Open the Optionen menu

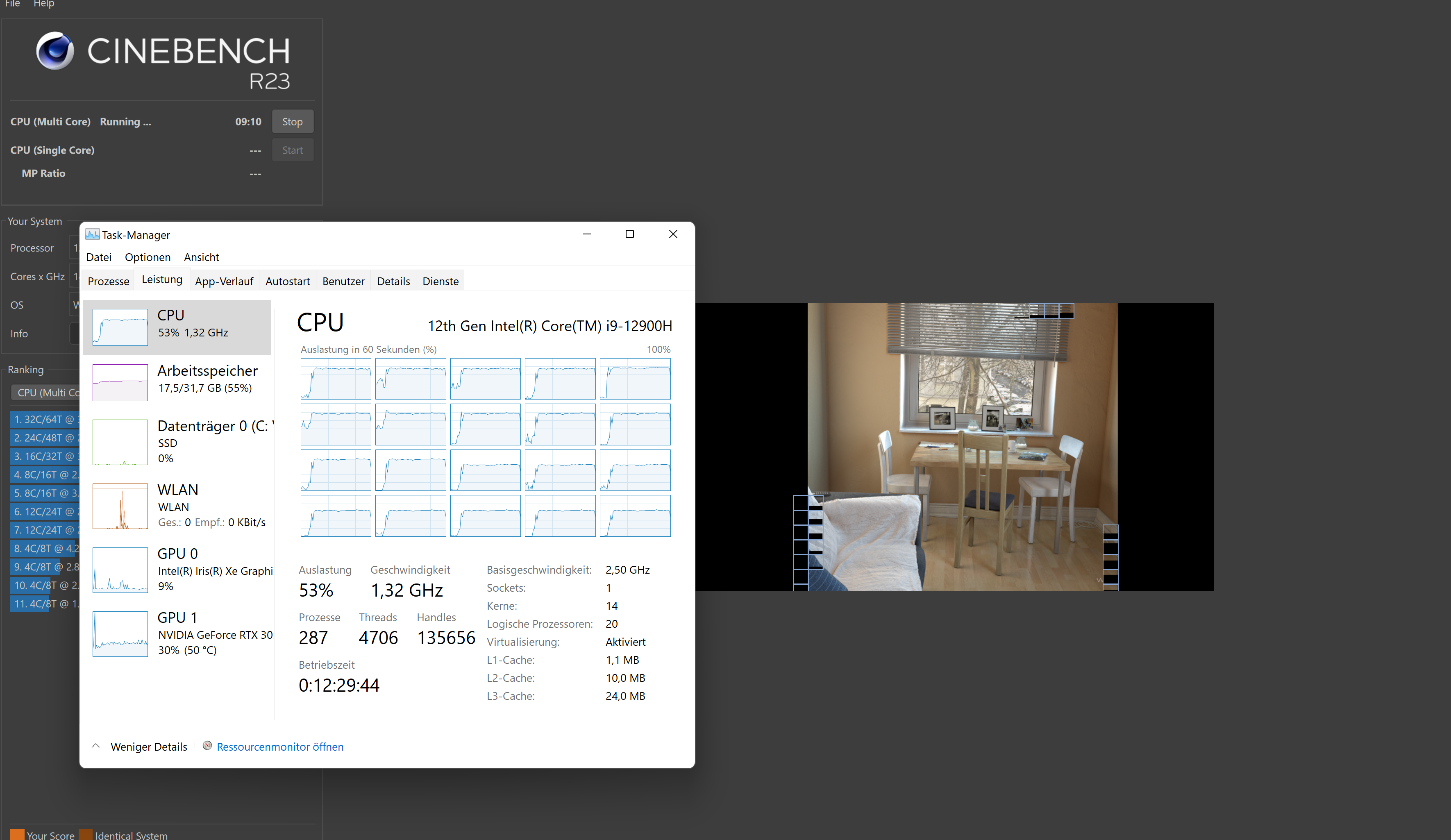click(148, 257)
